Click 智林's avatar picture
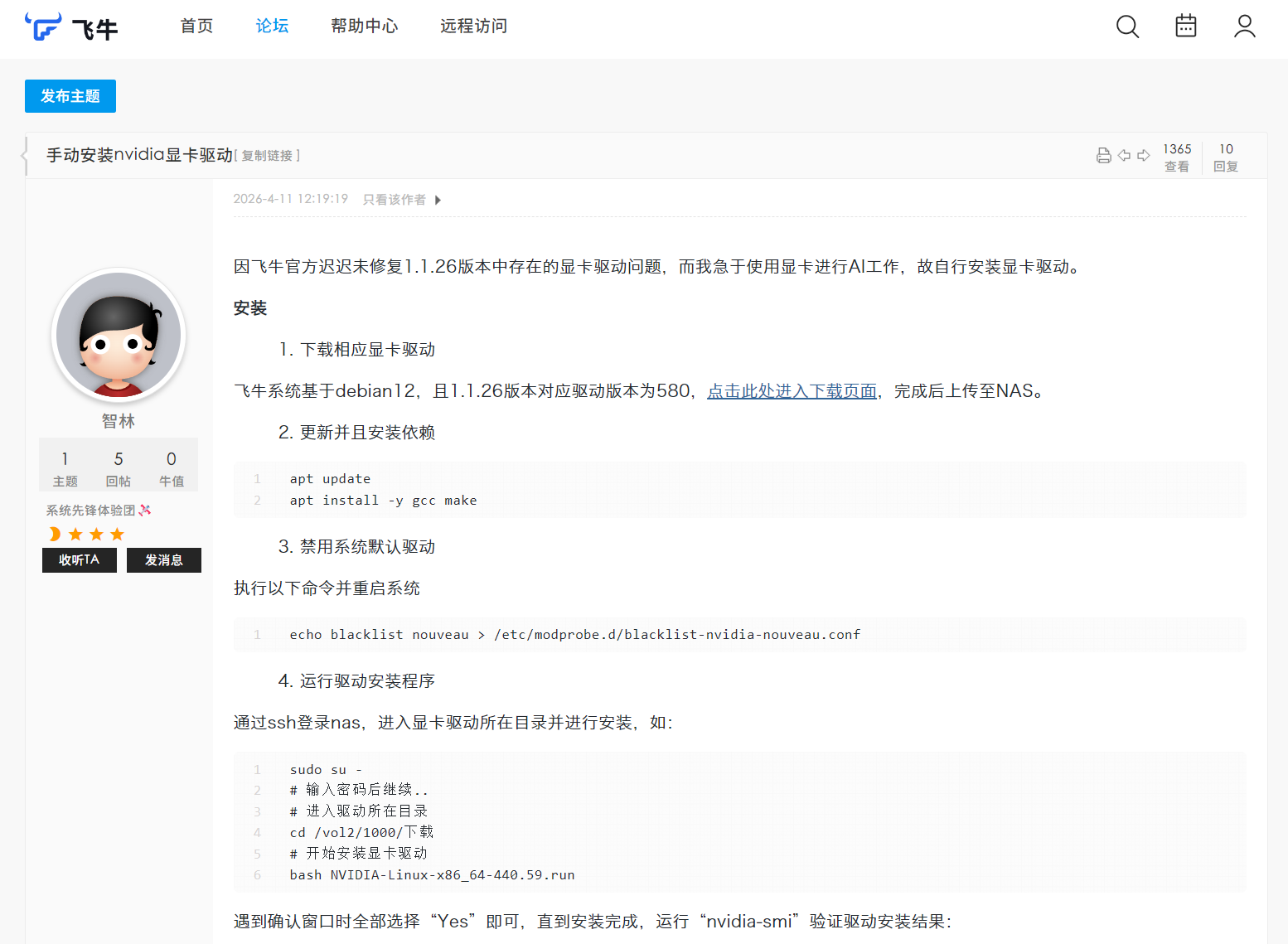Viewport: 1288px width, 944px height. [x=119, y=335]
